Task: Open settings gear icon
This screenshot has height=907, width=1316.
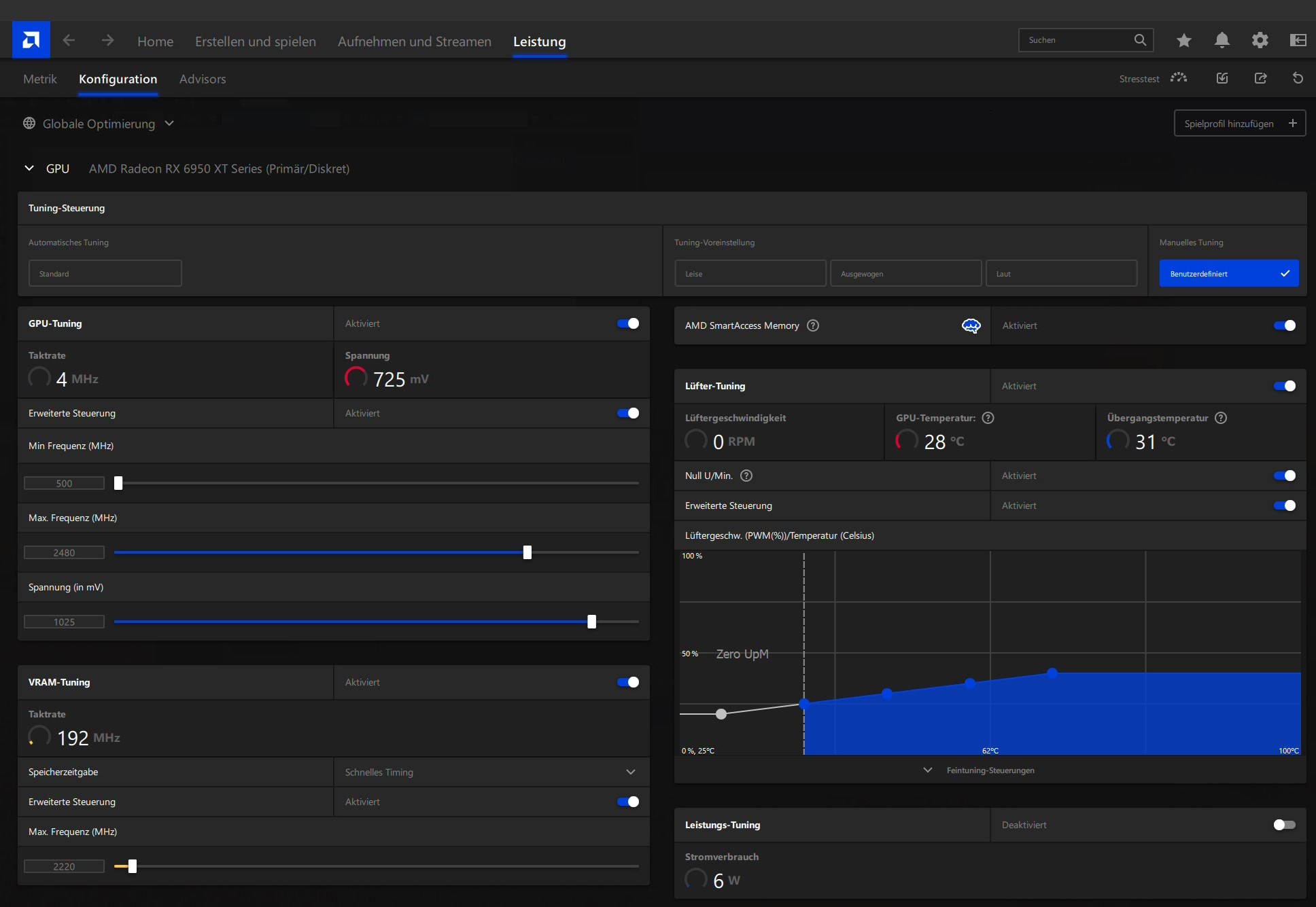Action: tap(1260, 41)
